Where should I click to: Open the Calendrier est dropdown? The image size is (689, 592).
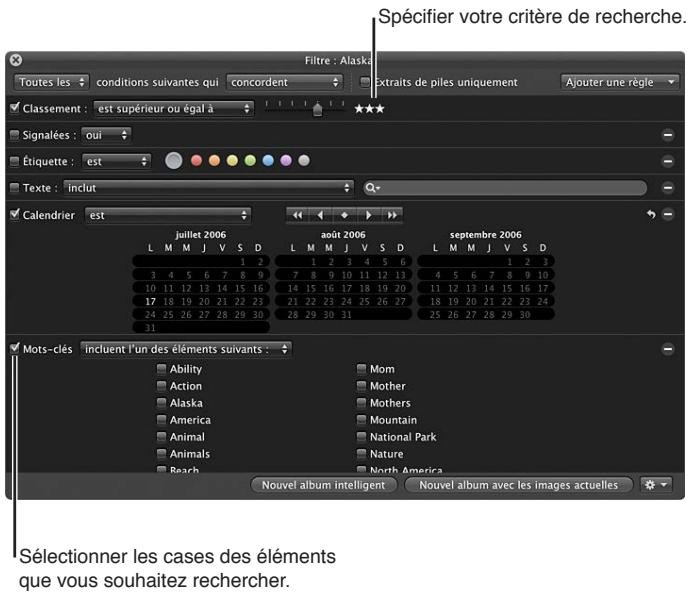(x=168, y=215)
